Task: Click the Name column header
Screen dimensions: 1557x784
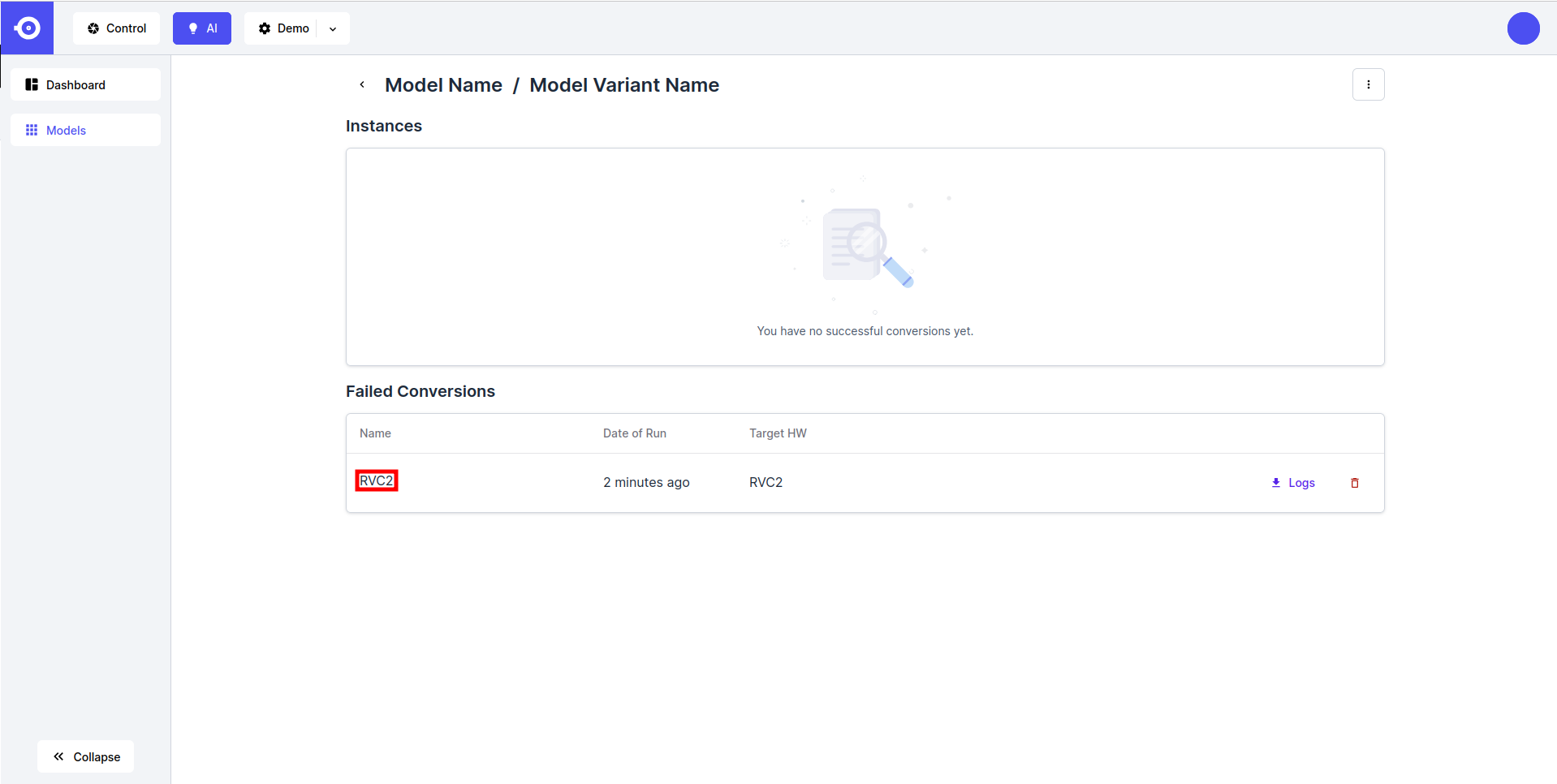Action: coord(375,433)
